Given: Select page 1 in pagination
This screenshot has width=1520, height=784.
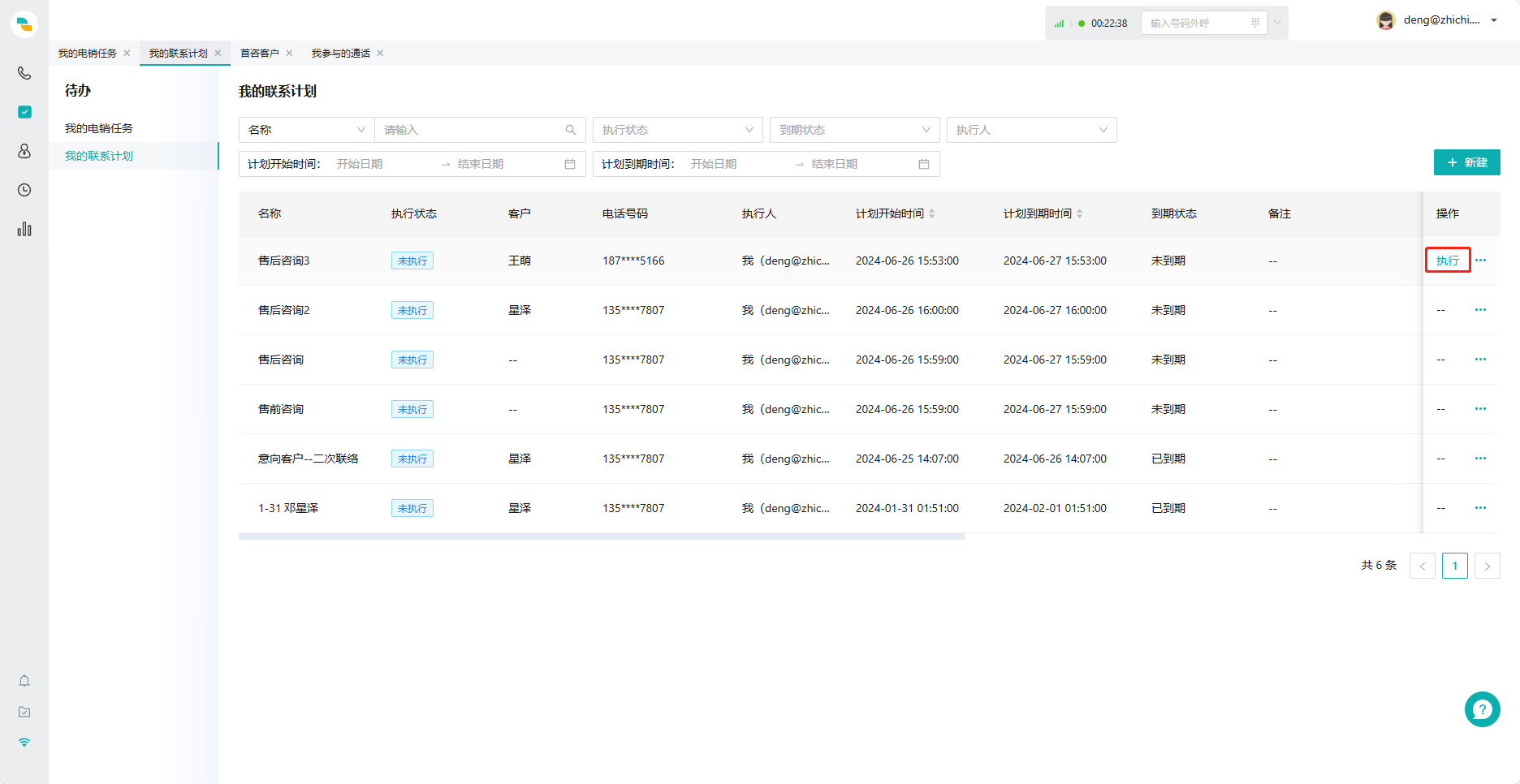Looking at the screenshot, I should click(1455, 566).
